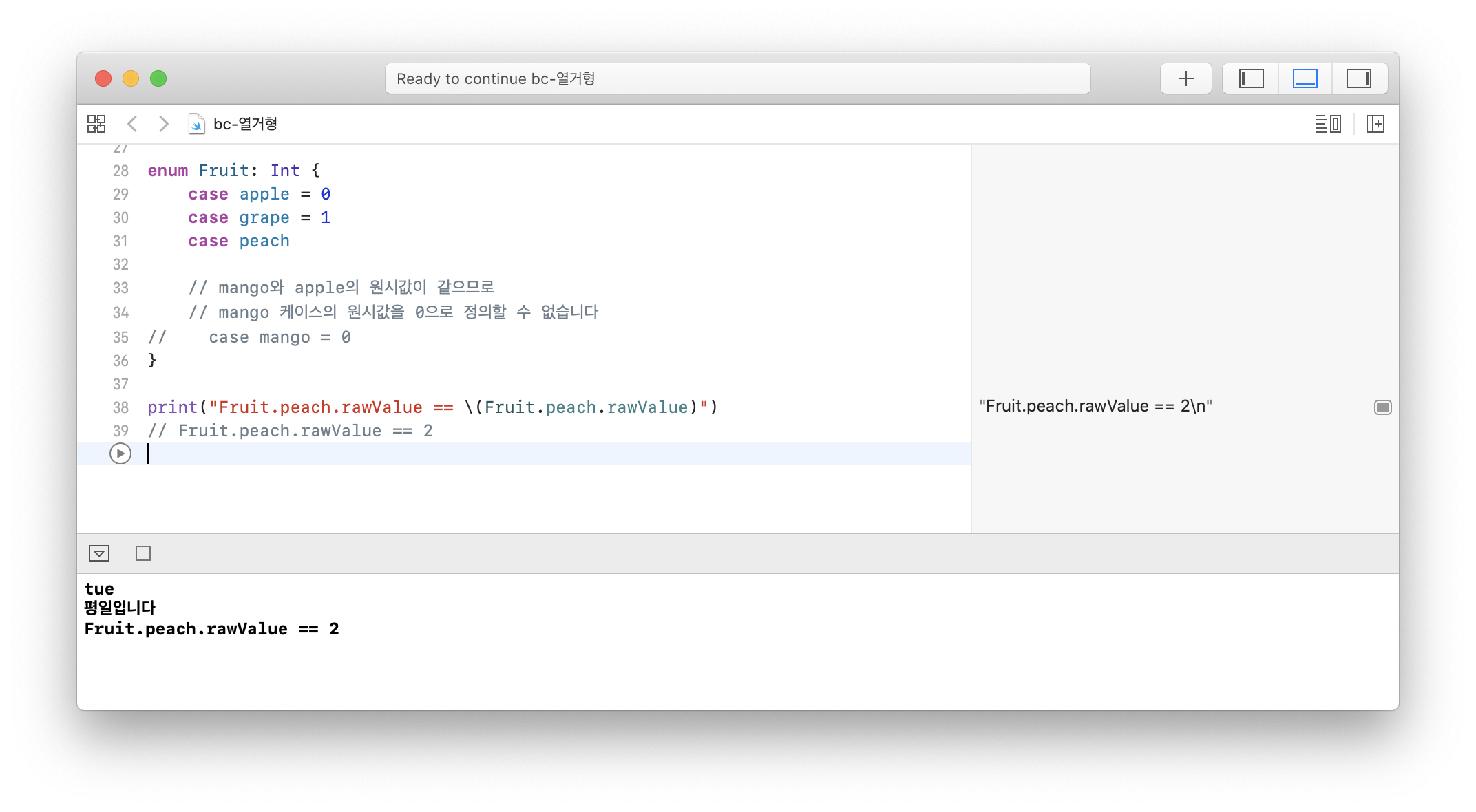Viewport: 1476px width, 812px height.
Task: Click the result text in sidebar
Action: tap(1095, 406)
